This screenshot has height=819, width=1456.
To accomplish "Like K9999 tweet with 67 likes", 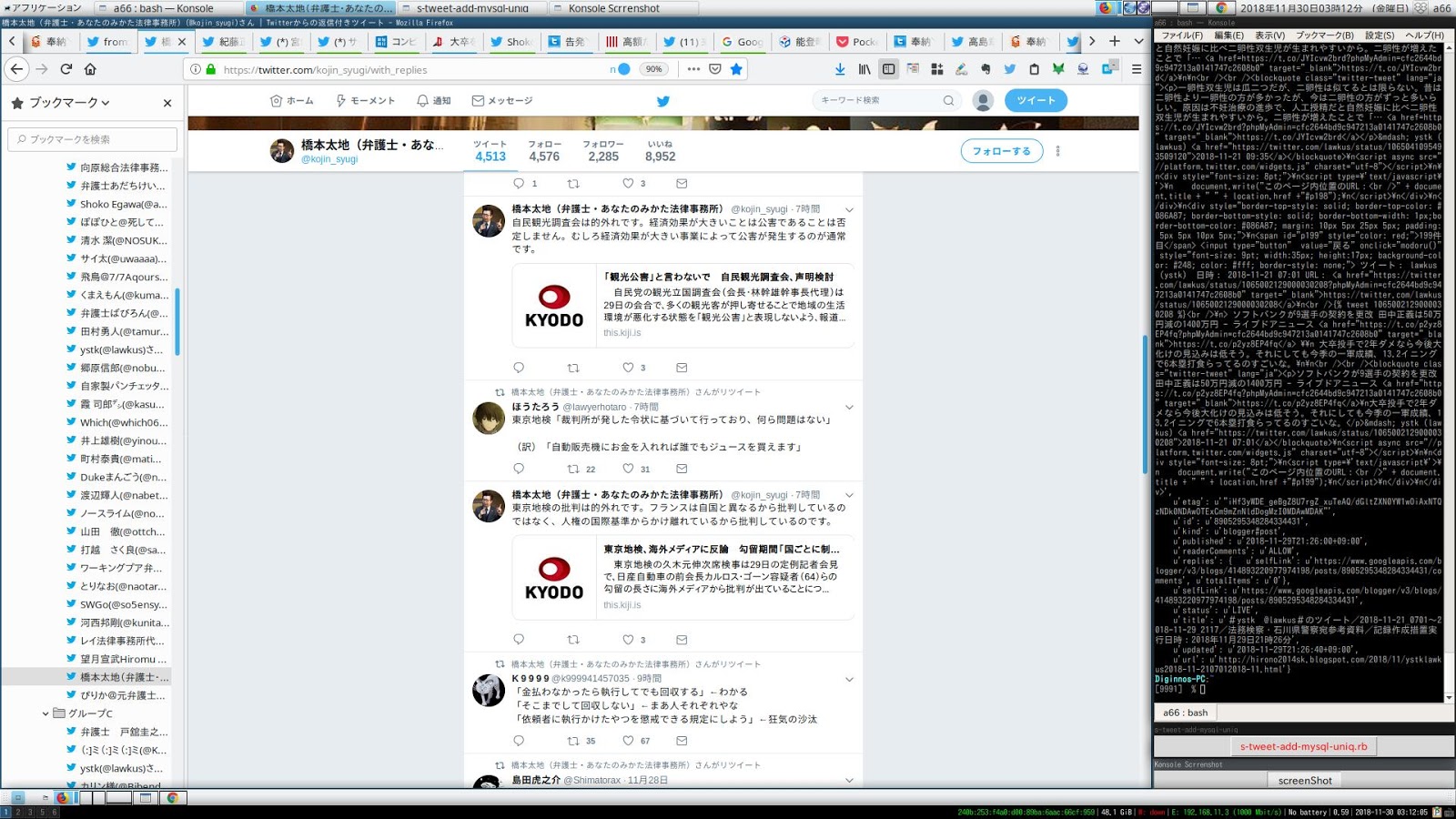I will pyautogui.click(x=628, y=741).
